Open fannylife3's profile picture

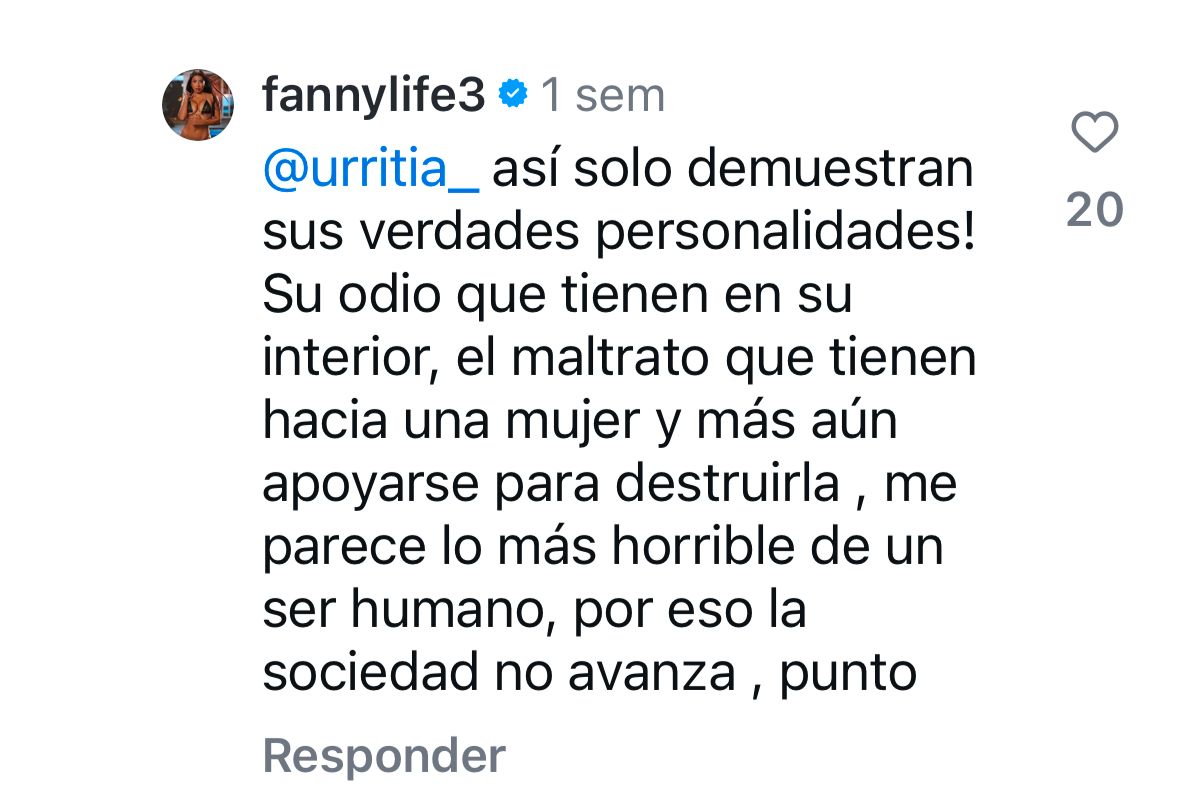(x=198, y=105)
